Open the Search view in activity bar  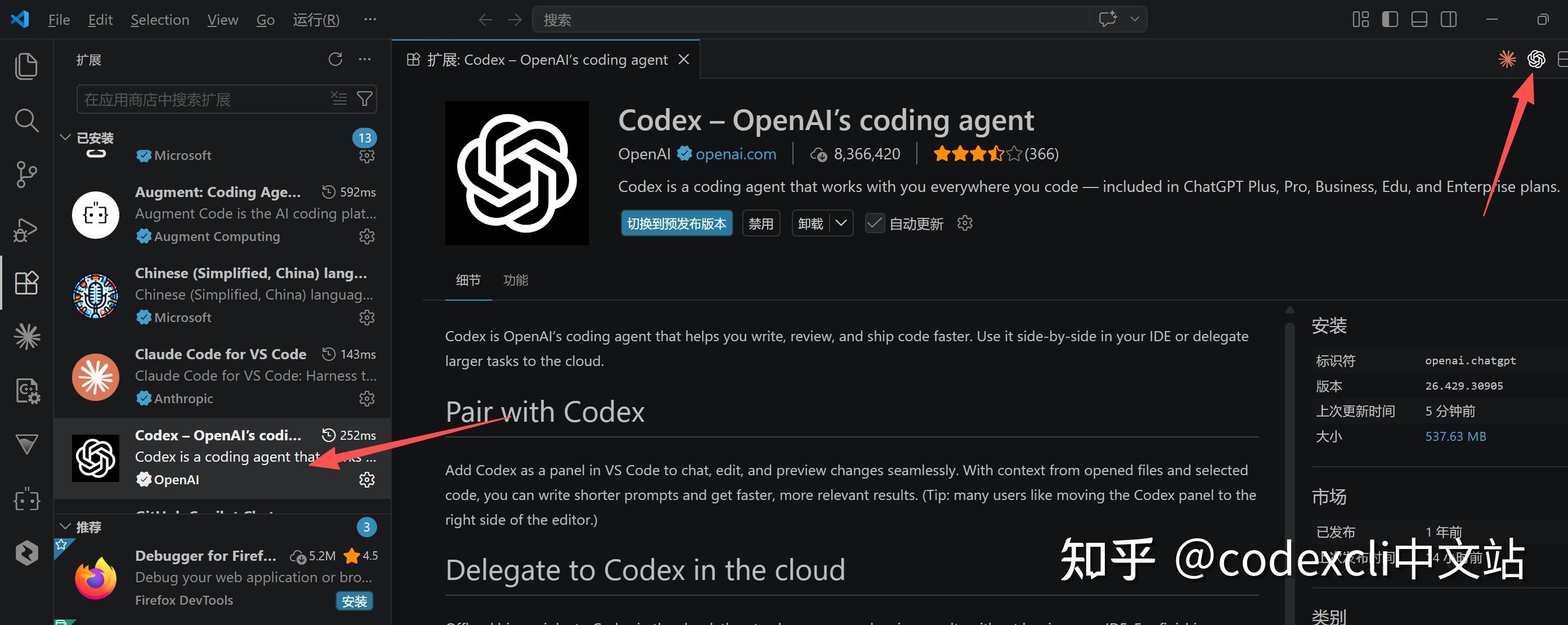(x=26, y=120)
